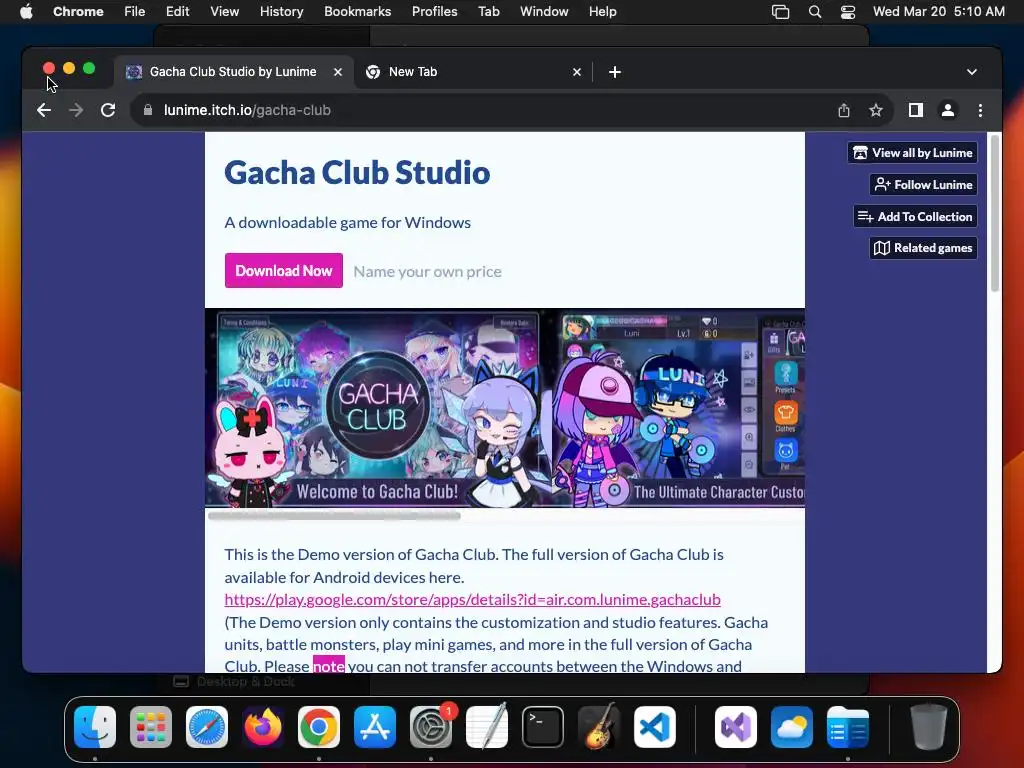Open the Apple menu

coord(26,11)
